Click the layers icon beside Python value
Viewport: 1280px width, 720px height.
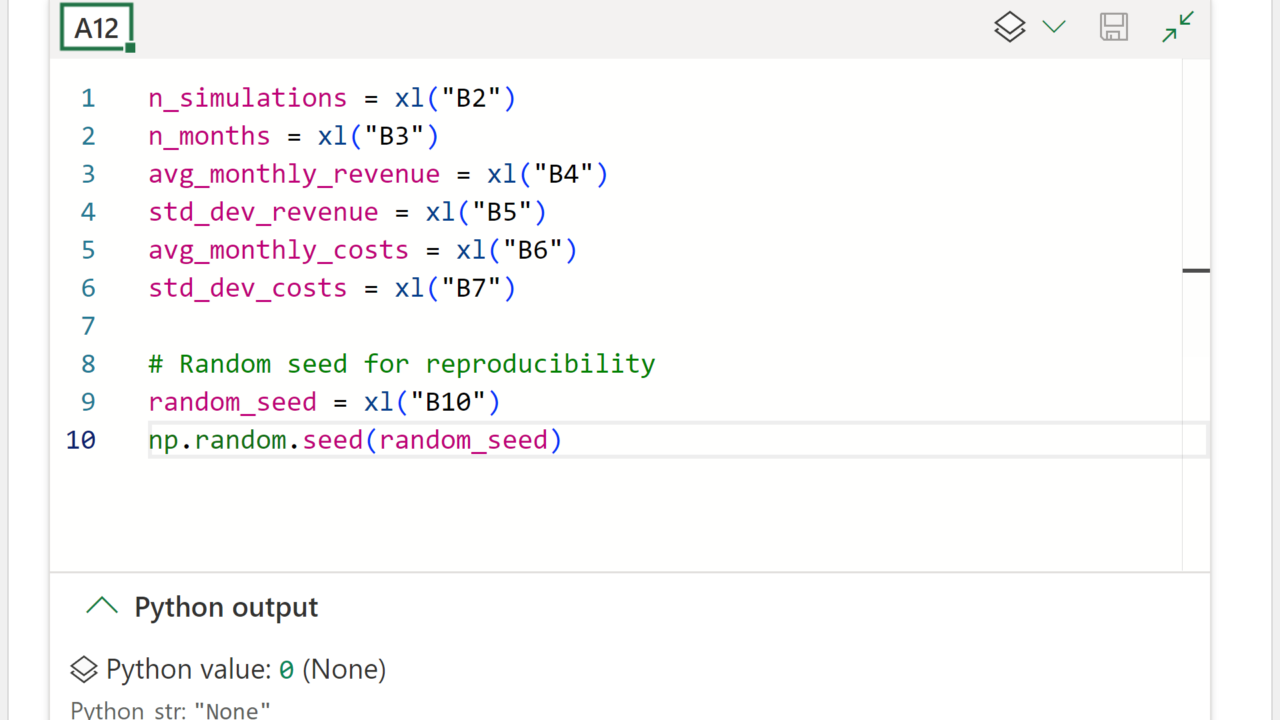pos(84,669)
